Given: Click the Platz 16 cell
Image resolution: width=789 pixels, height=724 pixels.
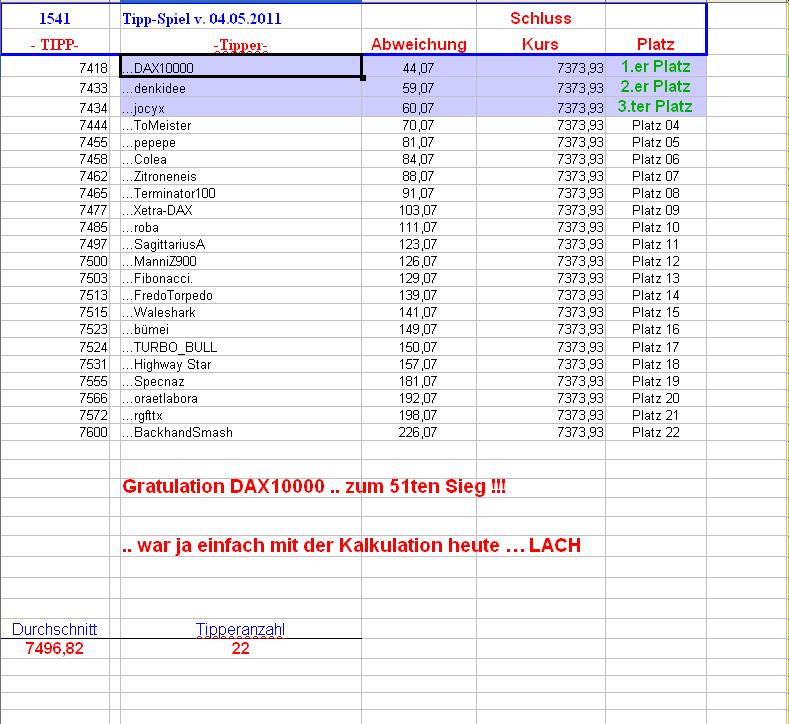Looking at the screenshot, I should 656,330.
